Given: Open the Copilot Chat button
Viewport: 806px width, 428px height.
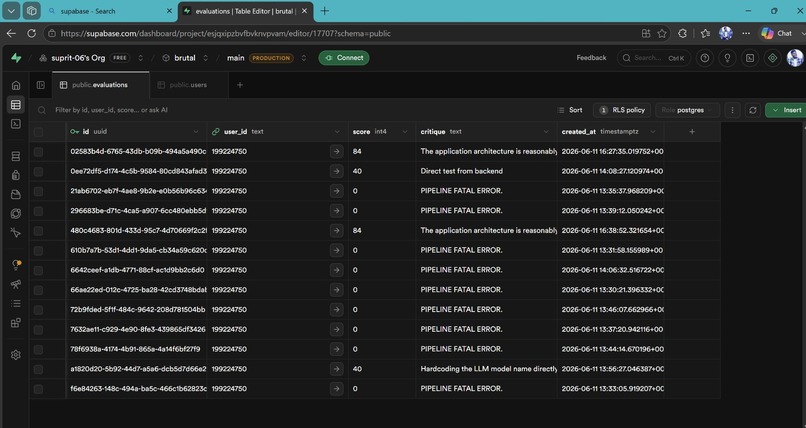Looking at the screenshot, I should pos(777,33).
